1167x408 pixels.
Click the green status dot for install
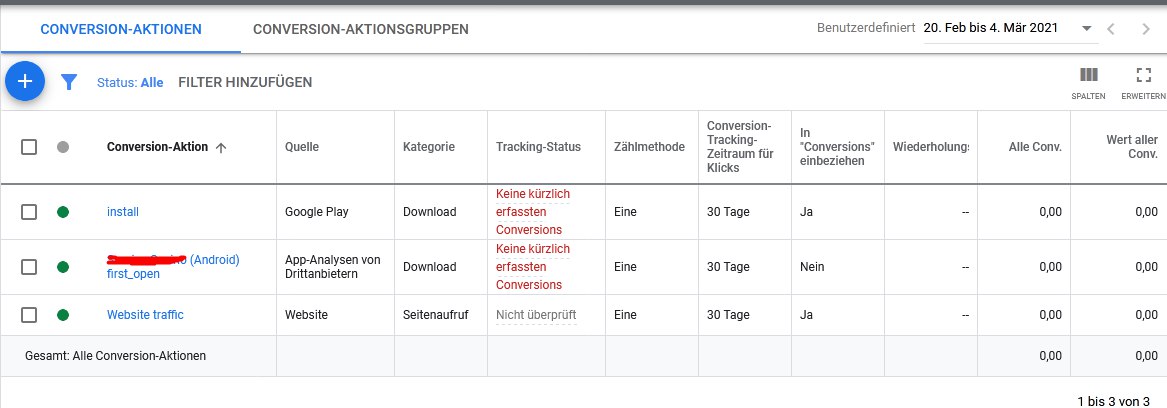(63, 212)
